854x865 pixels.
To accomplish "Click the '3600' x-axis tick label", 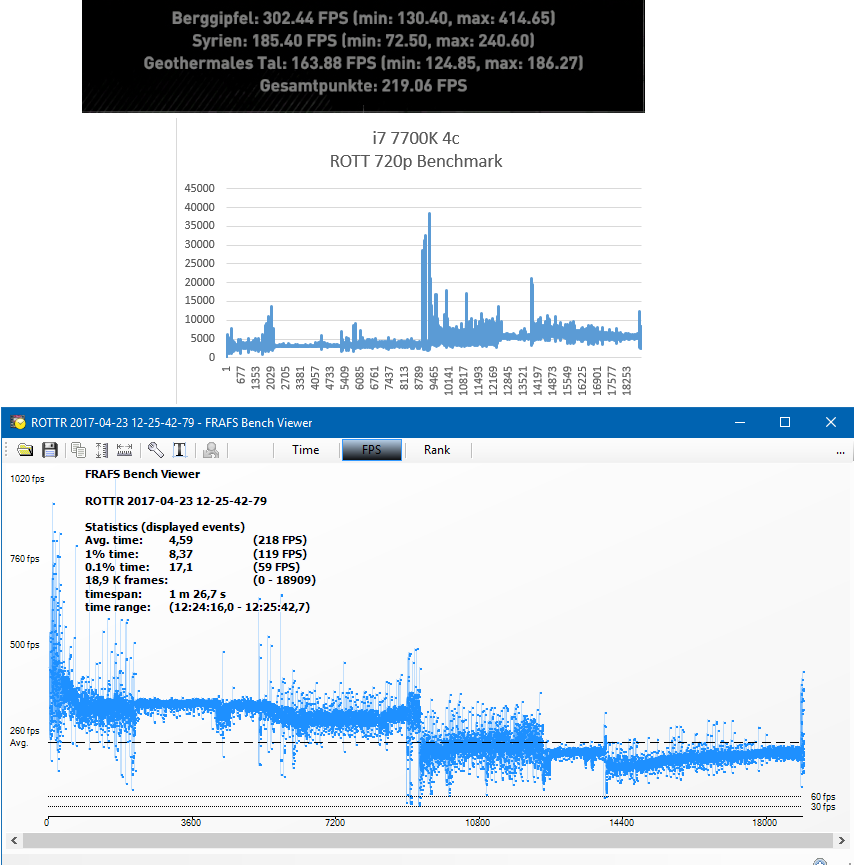I will point(191,823).
